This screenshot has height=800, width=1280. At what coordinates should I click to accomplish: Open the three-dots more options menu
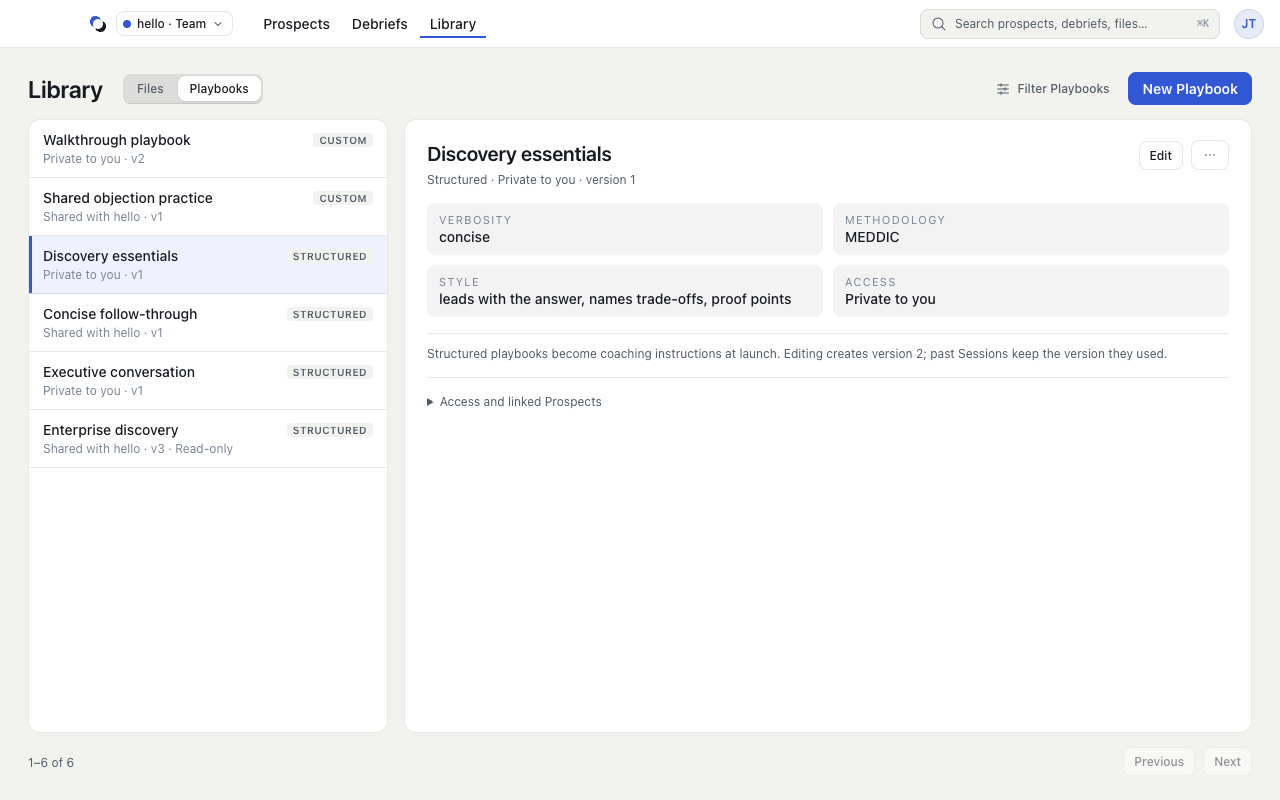click(1210, 155)
